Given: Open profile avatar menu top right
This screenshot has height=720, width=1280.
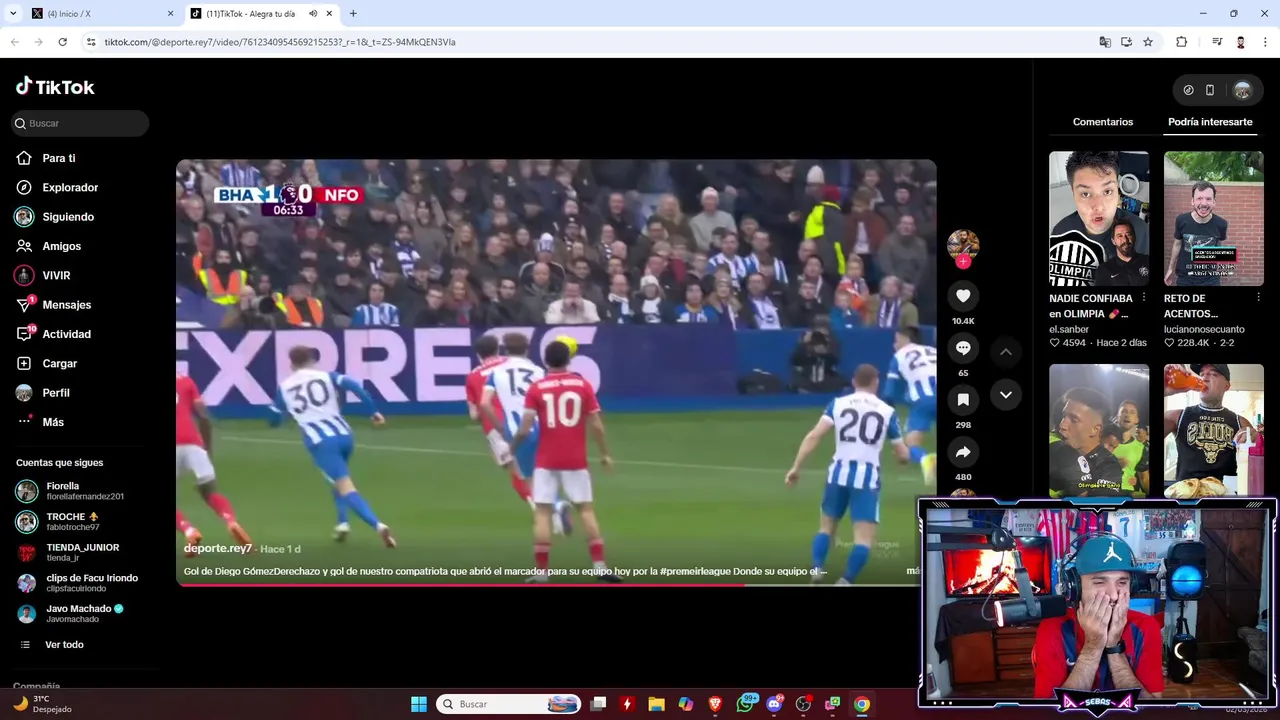Looking at the screenshot, I should (1242, 90).
